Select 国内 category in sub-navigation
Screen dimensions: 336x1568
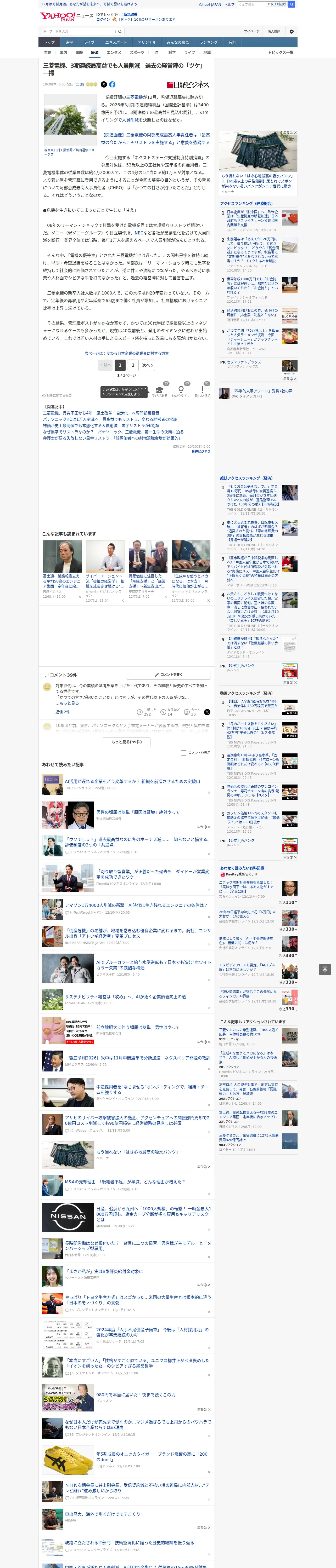[63, 52]
